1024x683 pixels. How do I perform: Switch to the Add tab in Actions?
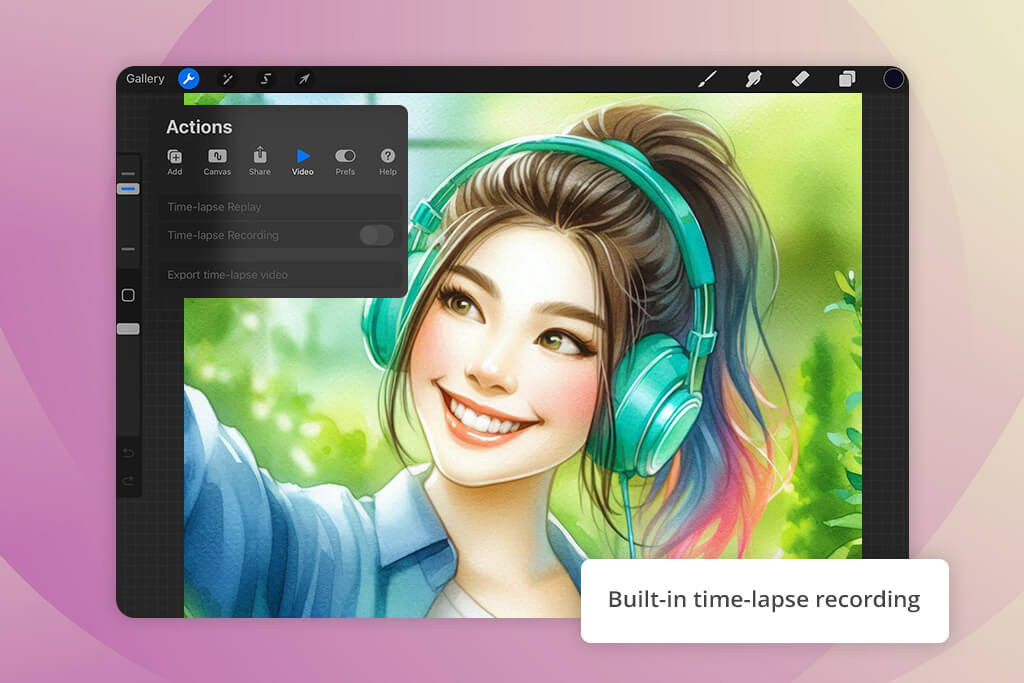[174, 162]
